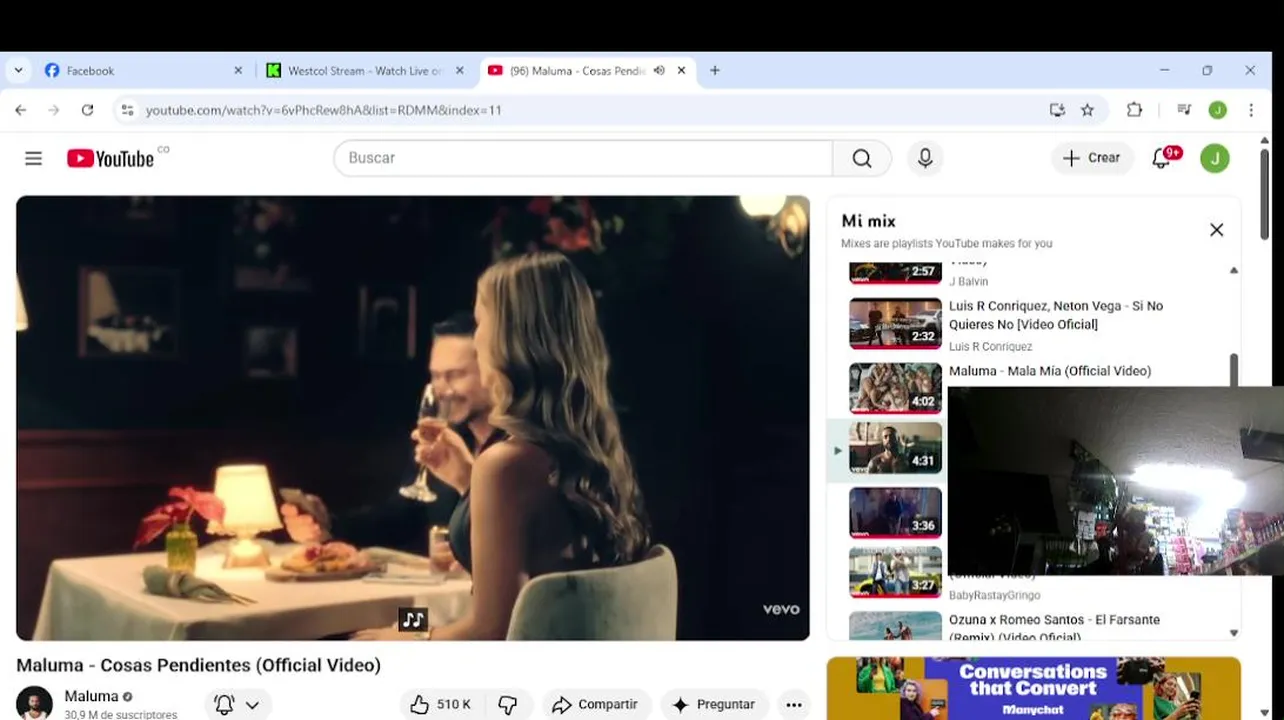The height and width of the screenshot is (720, 1284).
Task: Open the tab search dropdown arrow
Action: pos(18,71)
